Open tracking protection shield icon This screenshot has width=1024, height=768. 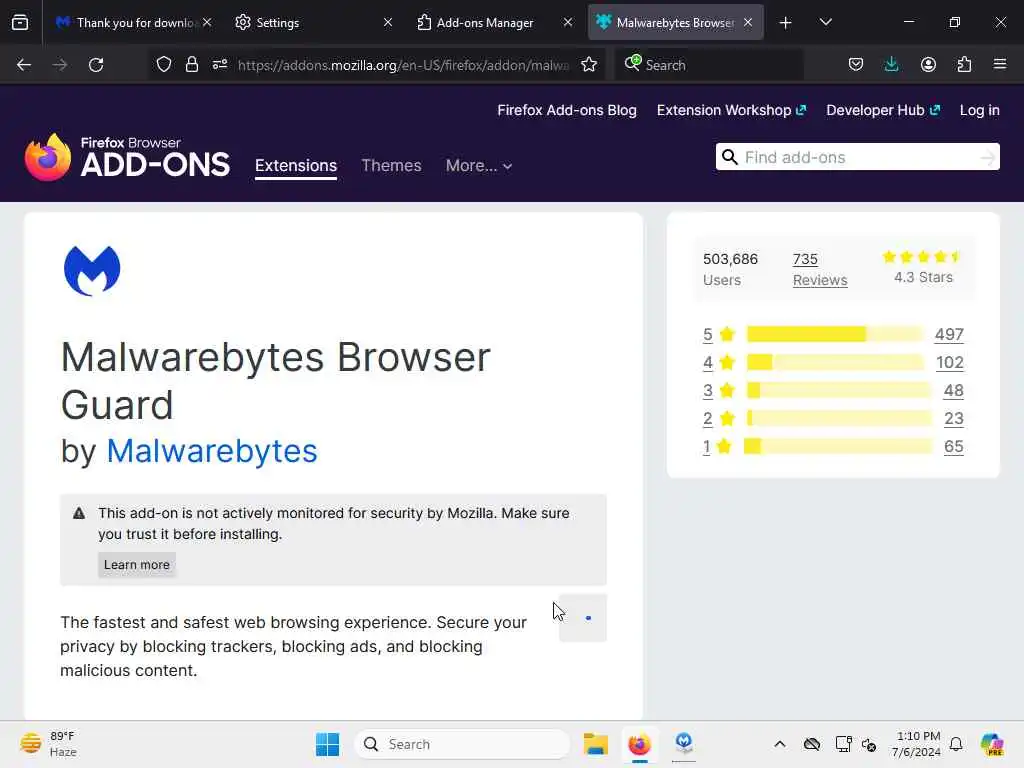164,65
